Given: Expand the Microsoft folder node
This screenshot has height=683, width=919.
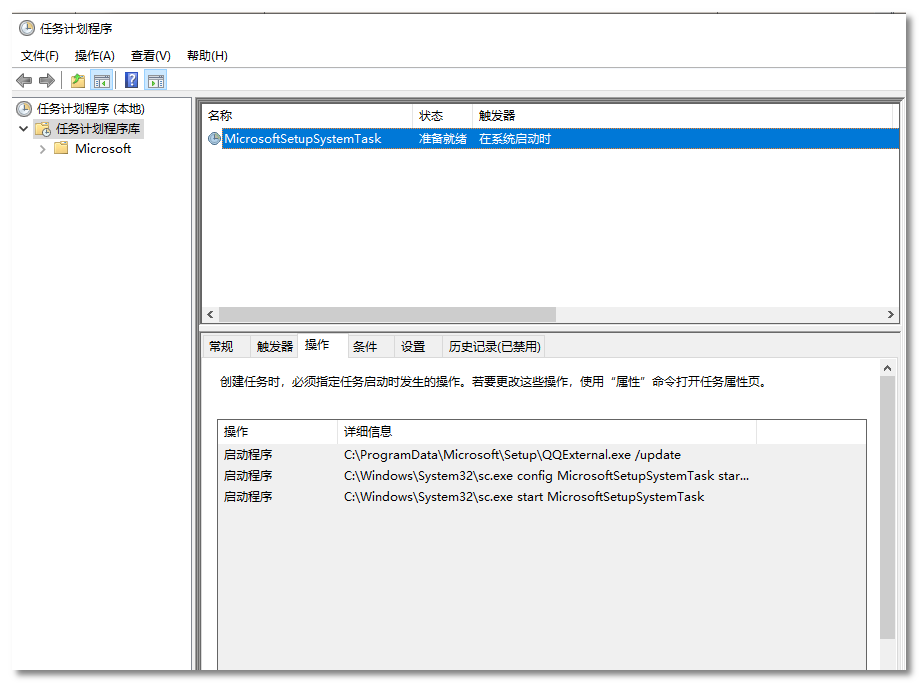Looking at the screenshot, I should point(42,149).
